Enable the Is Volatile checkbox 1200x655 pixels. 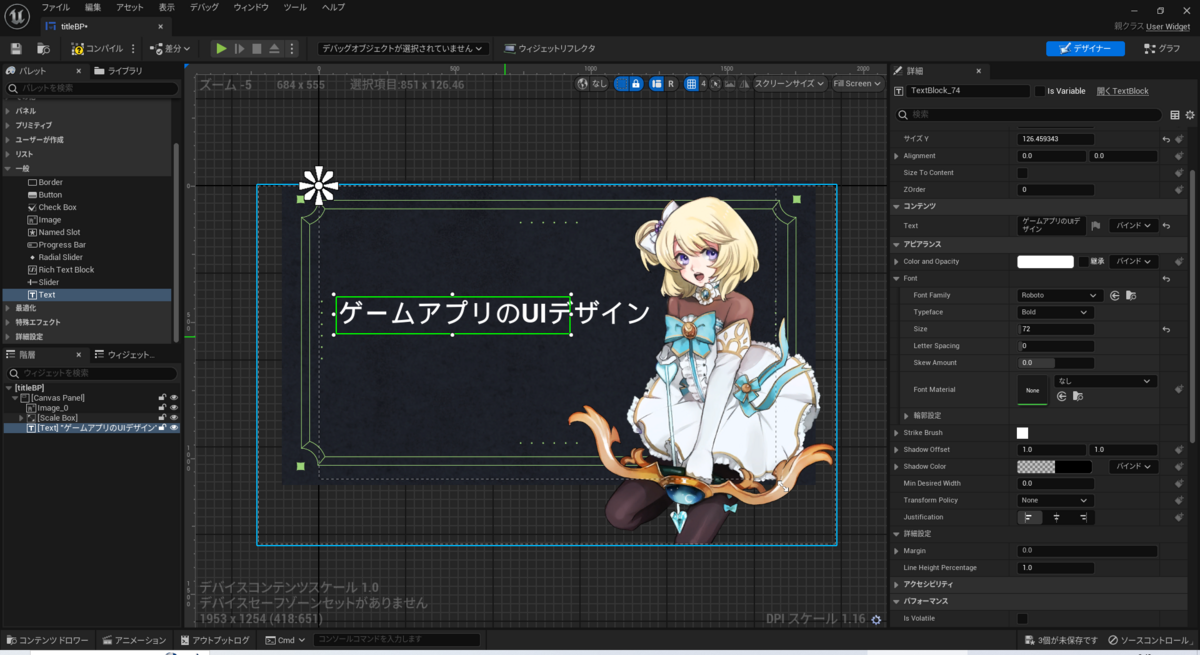pyautogui.click(x=1022, y=619)
